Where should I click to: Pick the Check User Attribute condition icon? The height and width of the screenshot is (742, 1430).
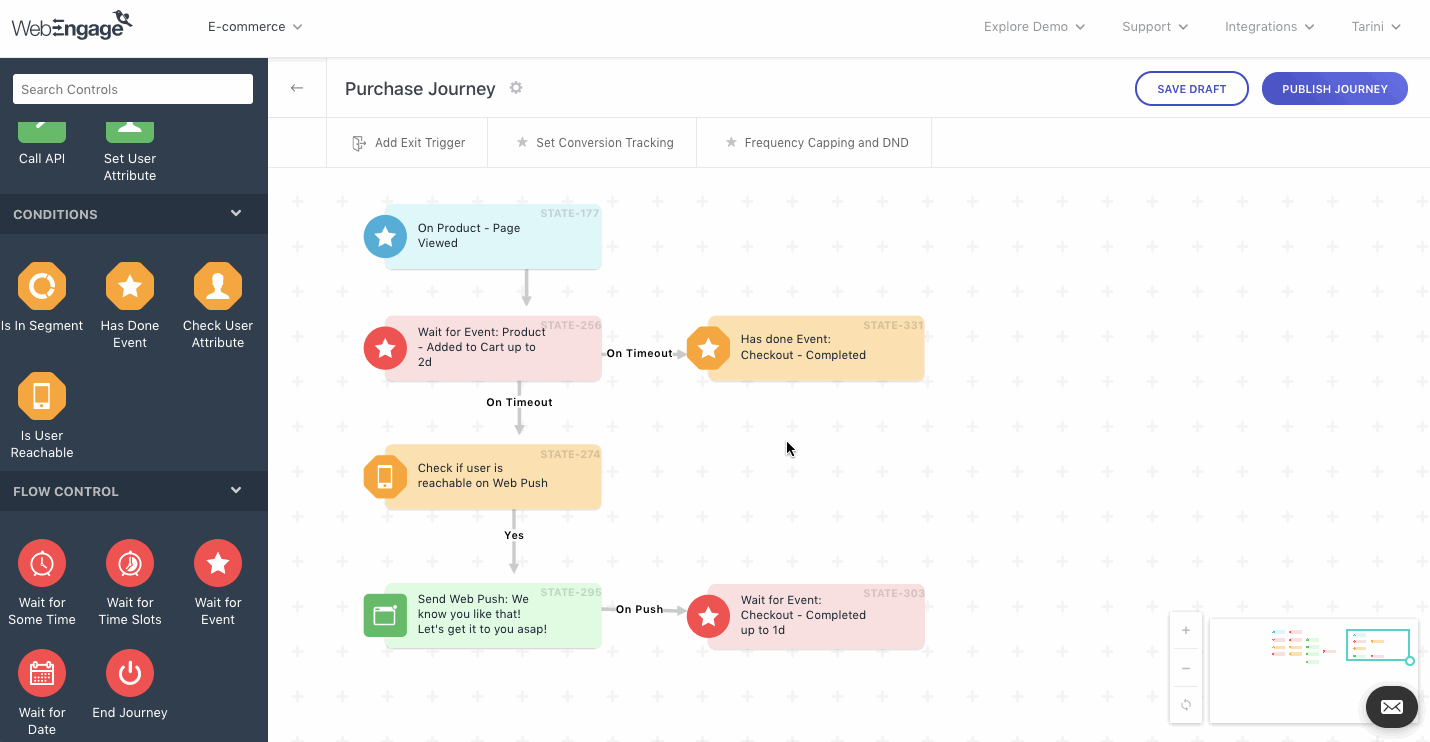pyautogui.click(x=218, y=287)
